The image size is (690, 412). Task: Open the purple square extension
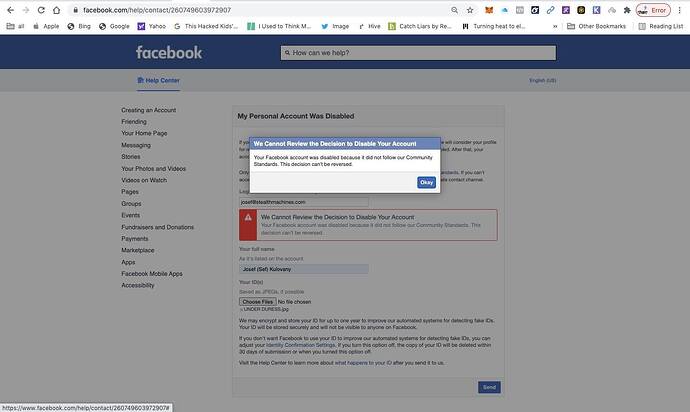(566, 10)
